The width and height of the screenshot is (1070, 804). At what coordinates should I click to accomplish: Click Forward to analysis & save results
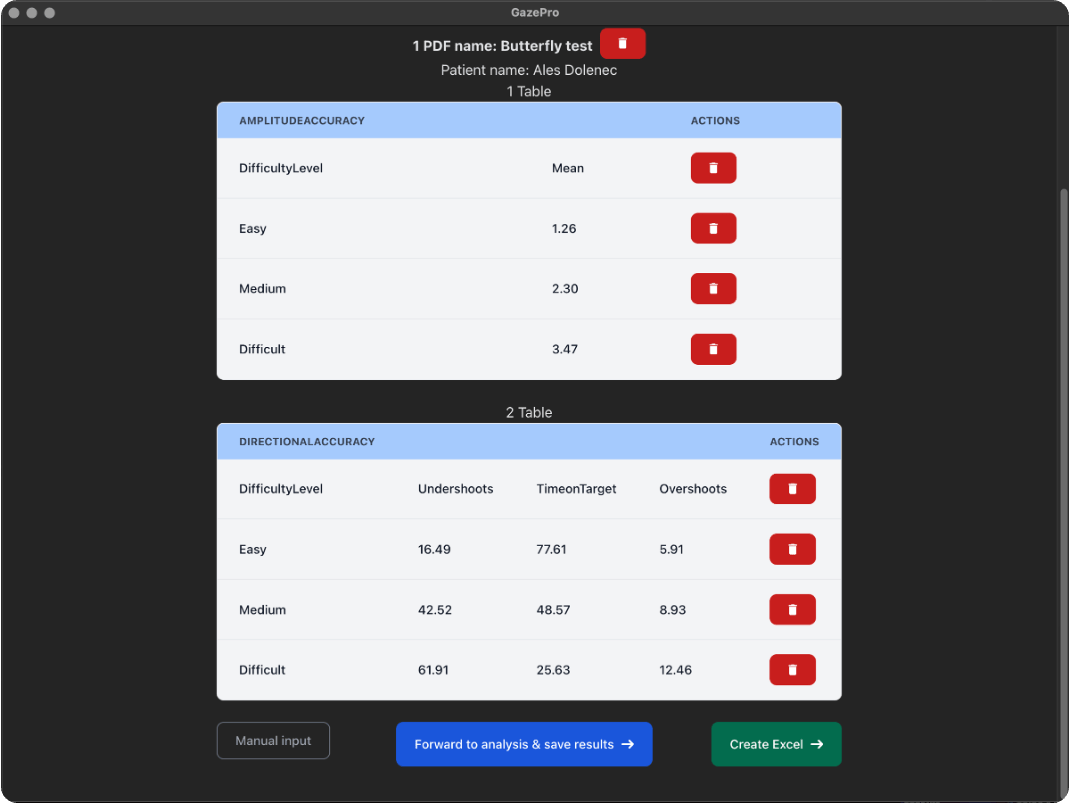524,744
